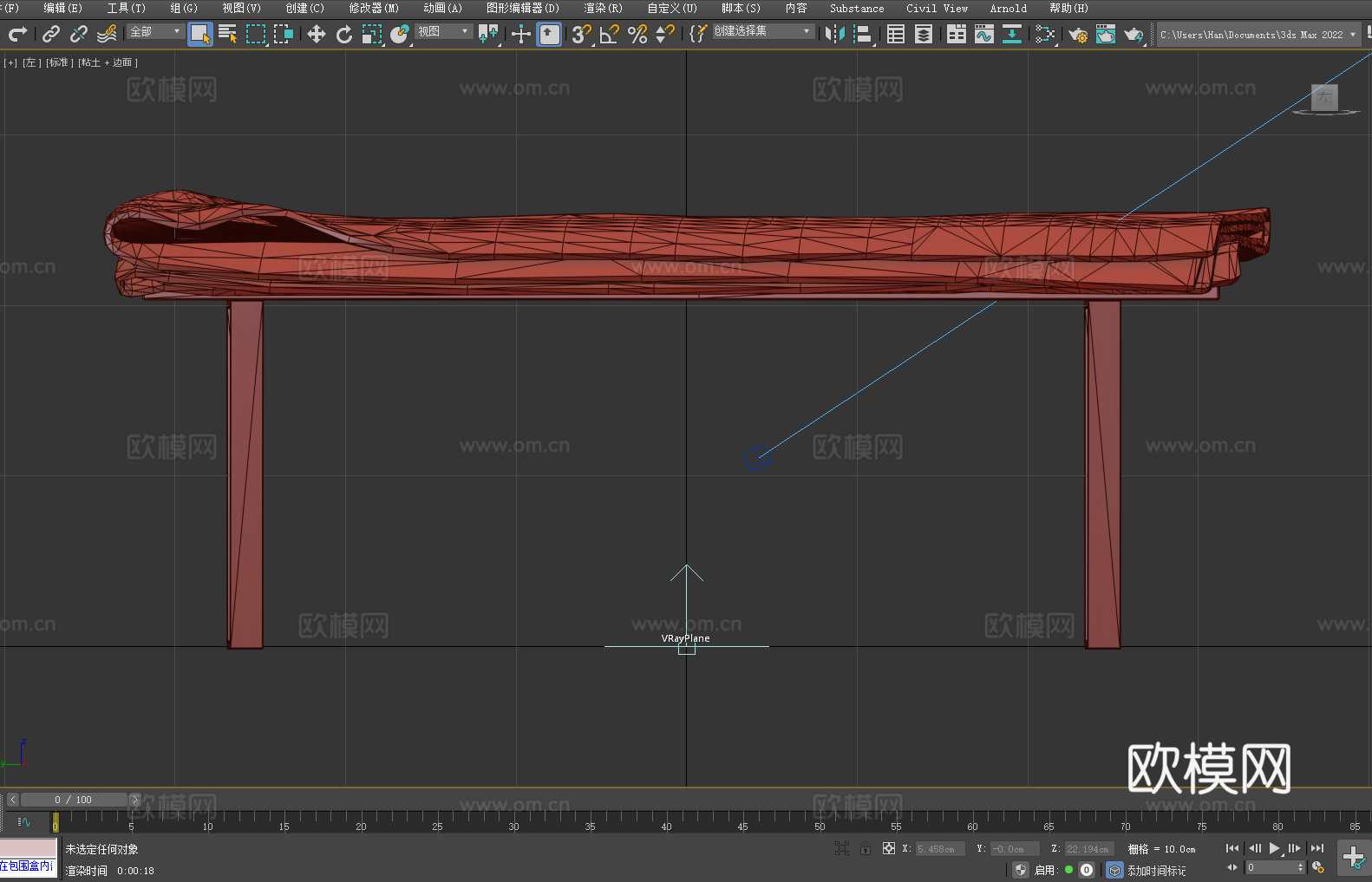Image resolution: width=1372 pixels, height=882 pixels.
Task: Open the 创建选择集 named selection dropdown
Action: (763, 31)
